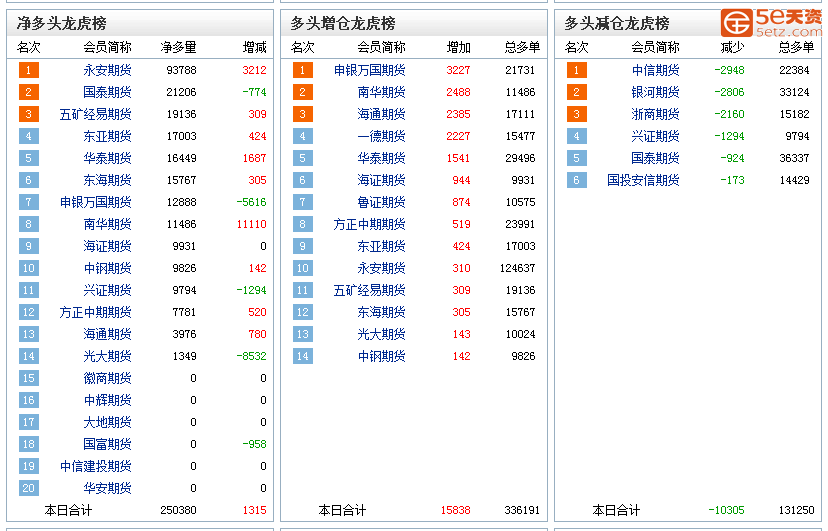Select the 浙商期货 member link
The height and width of the screenshot is (531, 828).
point(655,115)
